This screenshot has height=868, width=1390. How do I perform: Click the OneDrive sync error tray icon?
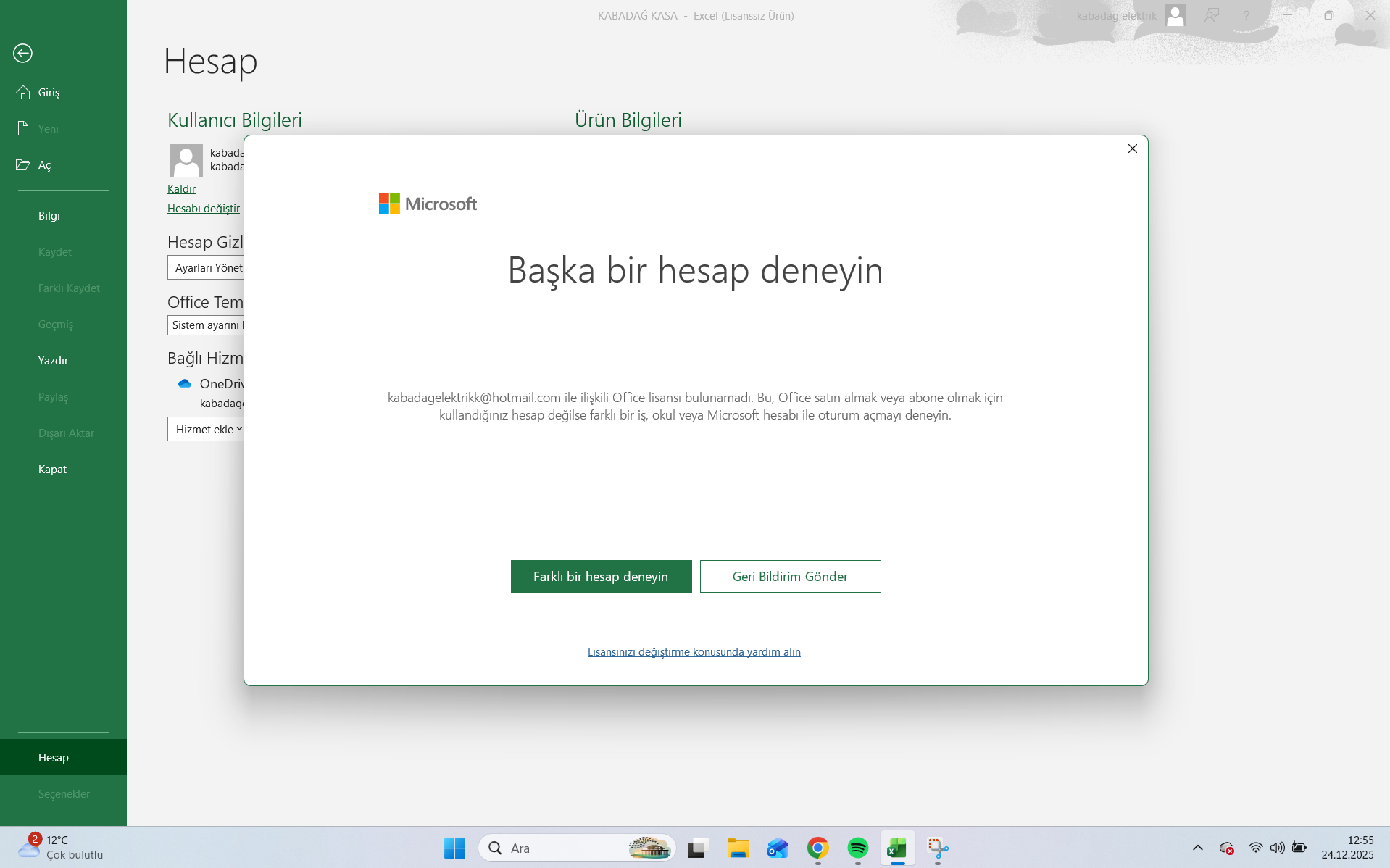point(1226,848)
